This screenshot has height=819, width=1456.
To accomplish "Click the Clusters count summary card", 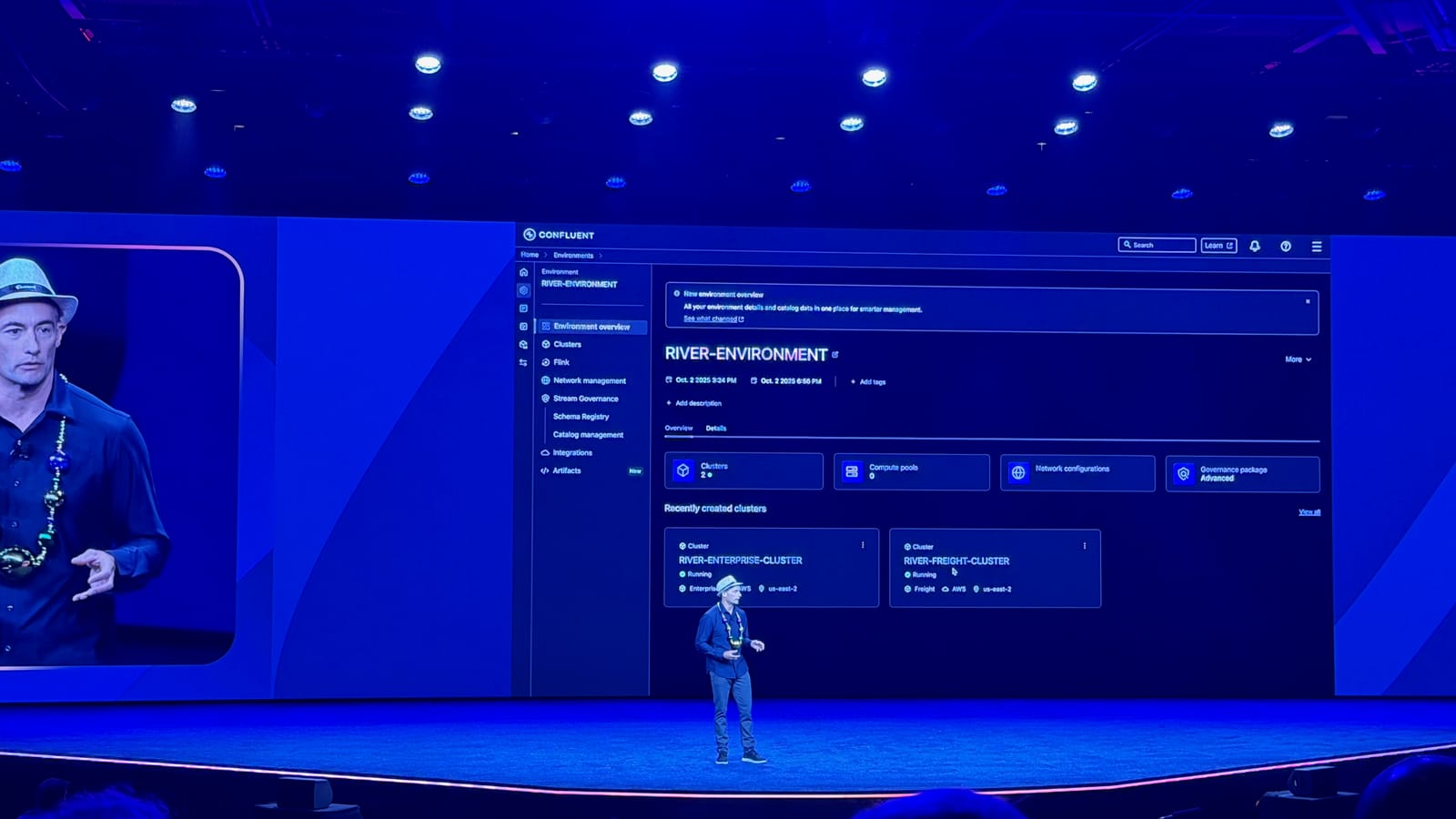I will 743,471.
